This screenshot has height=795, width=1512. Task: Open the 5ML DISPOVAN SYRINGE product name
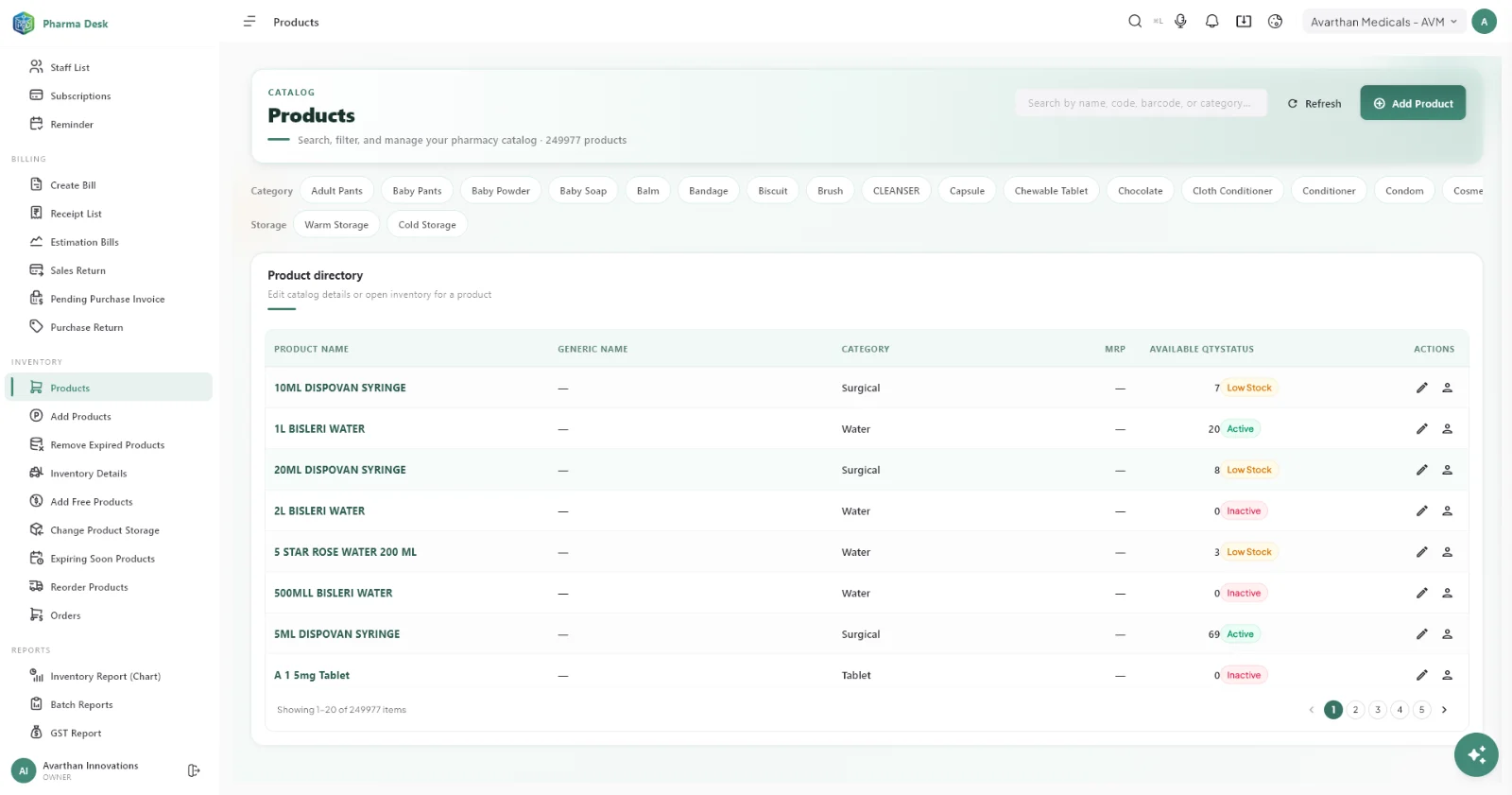336,634
